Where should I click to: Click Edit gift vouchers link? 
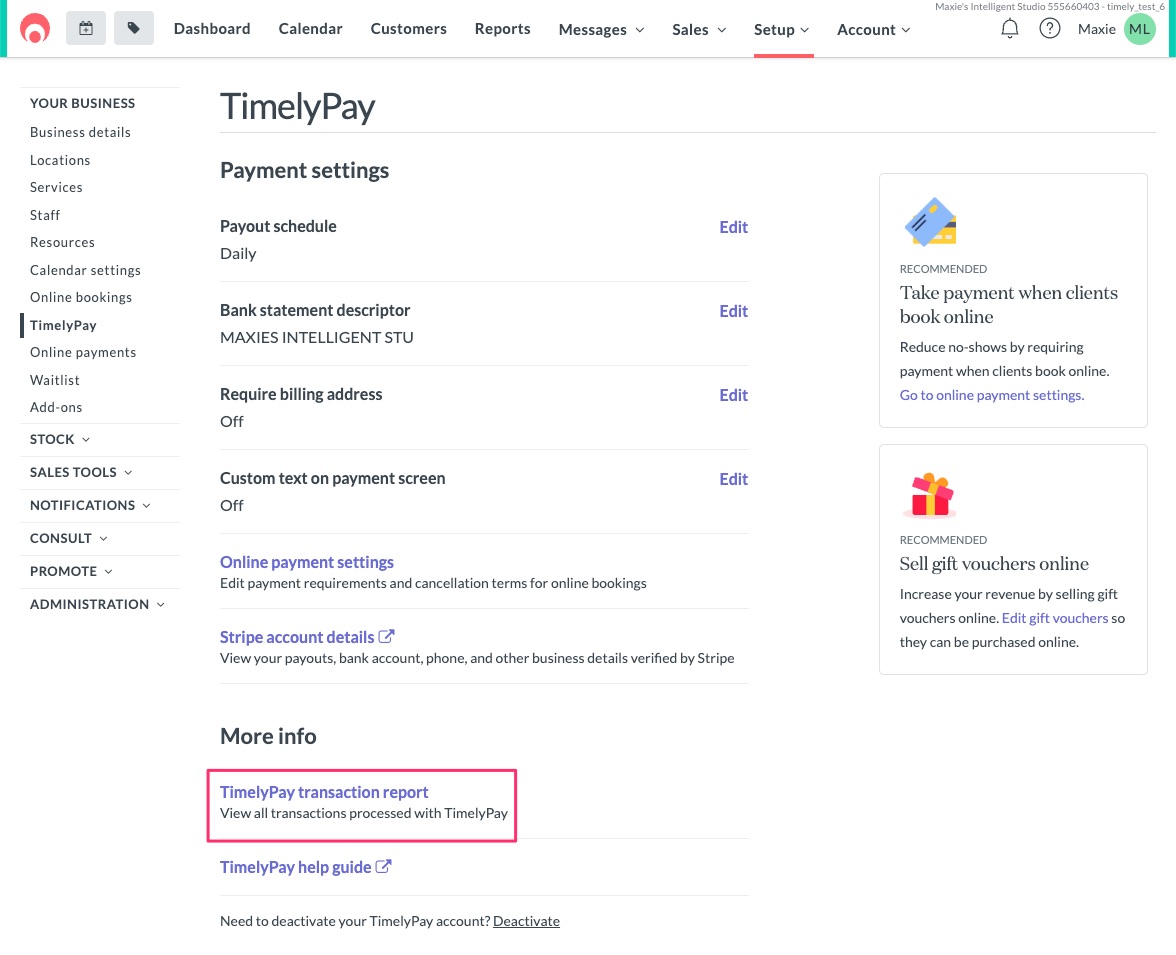point(1054,618)
